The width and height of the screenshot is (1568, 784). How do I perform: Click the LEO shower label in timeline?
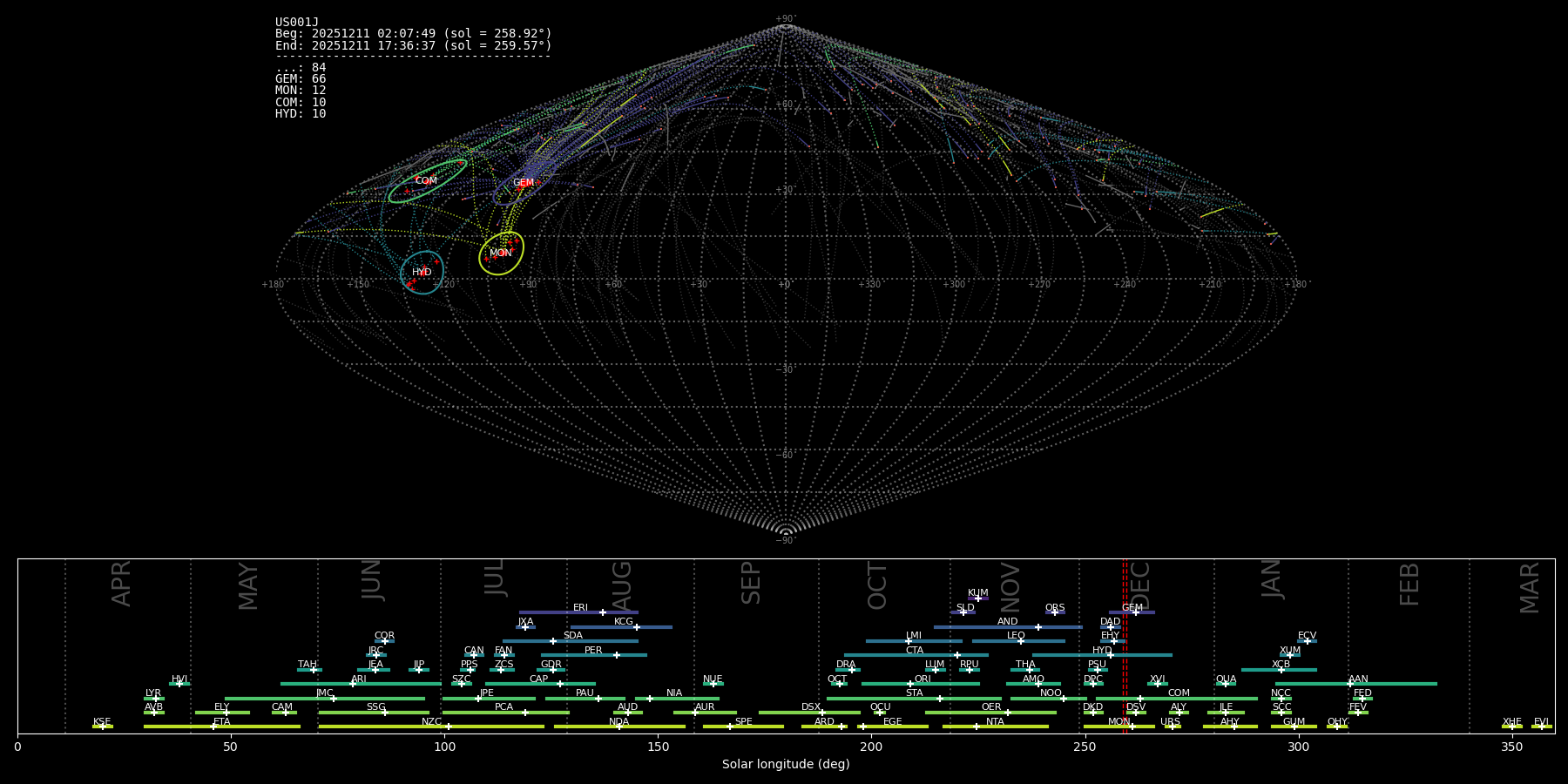(x=1016, y=636)
